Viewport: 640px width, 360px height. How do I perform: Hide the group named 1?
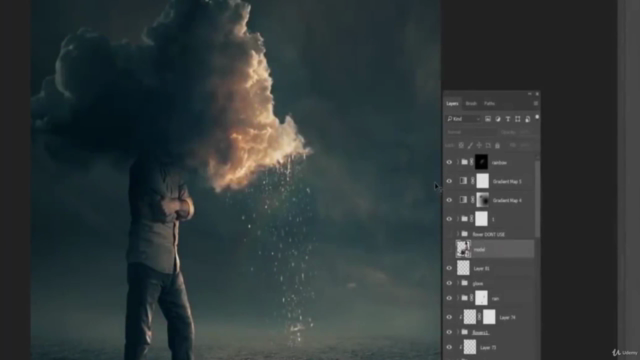coord(449,219)
